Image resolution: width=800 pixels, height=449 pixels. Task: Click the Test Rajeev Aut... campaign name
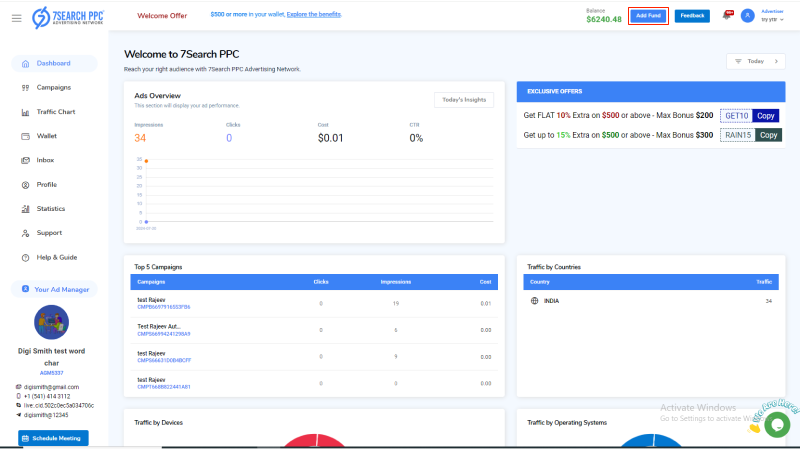(x=159, y=327)
